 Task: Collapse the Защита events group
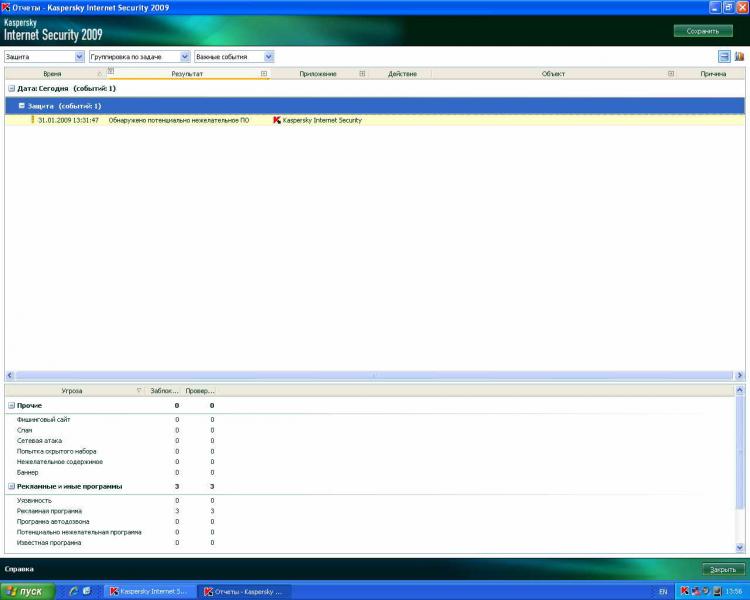22,106
